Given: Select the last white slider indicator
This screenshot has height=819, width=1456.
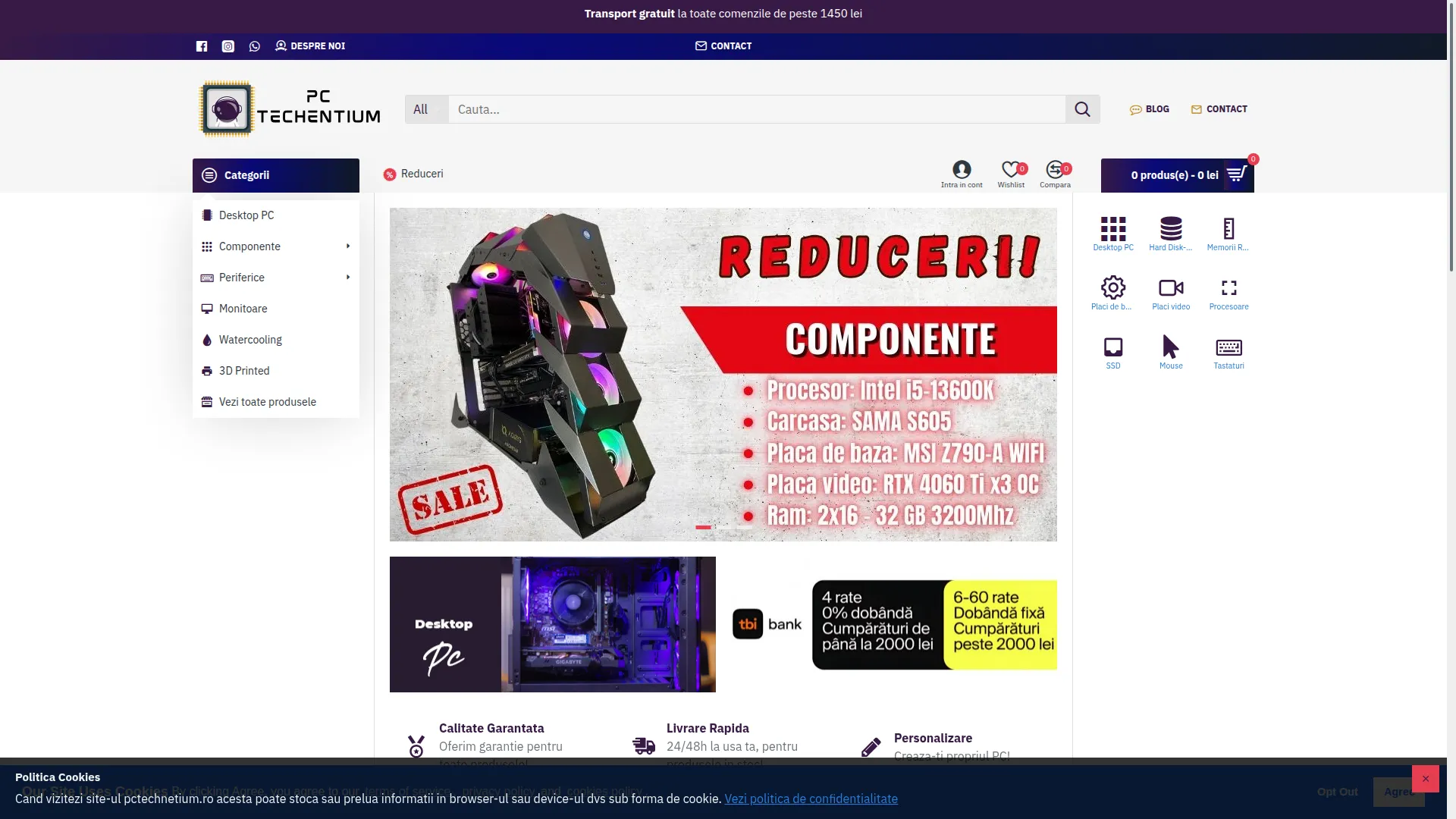Looking at the screenshot, I should coord(746,527).
